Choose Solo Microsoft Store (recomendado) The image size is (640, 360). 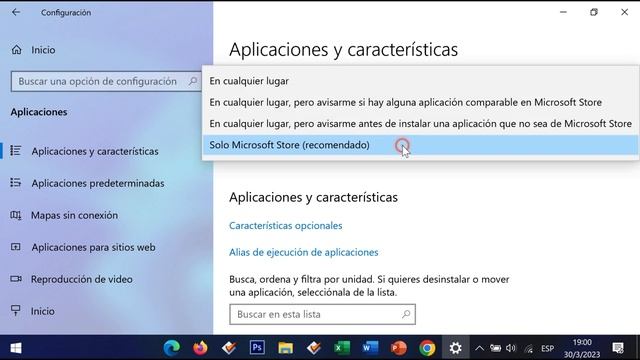(x=420, y=145)
